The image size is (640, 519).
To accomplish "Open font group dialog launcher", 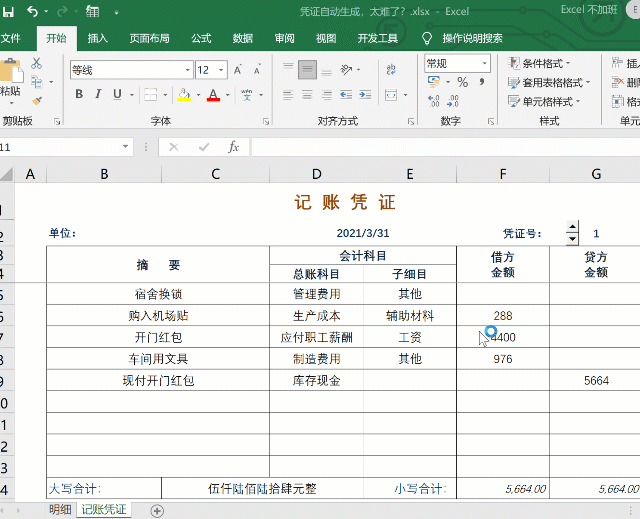I will [266, 121].
